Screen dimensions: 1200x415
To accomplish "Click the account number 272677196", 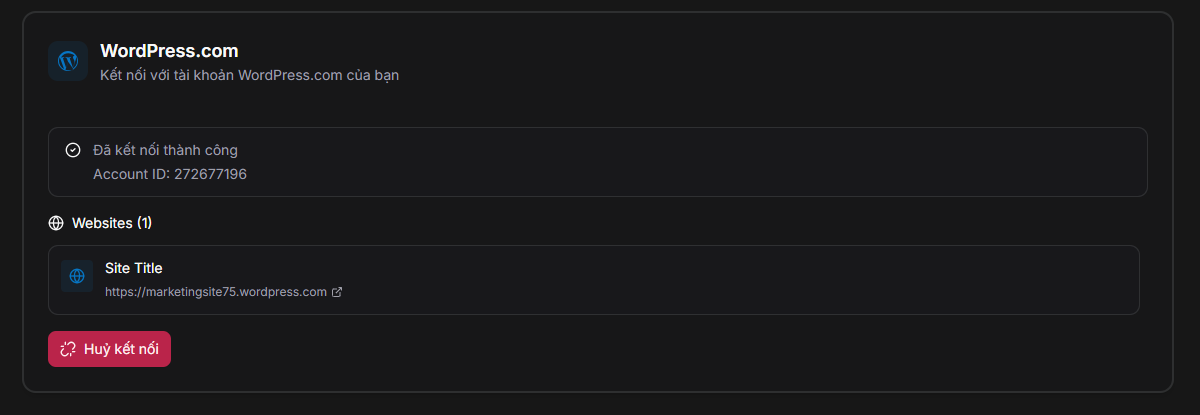I will click(210, 174).
